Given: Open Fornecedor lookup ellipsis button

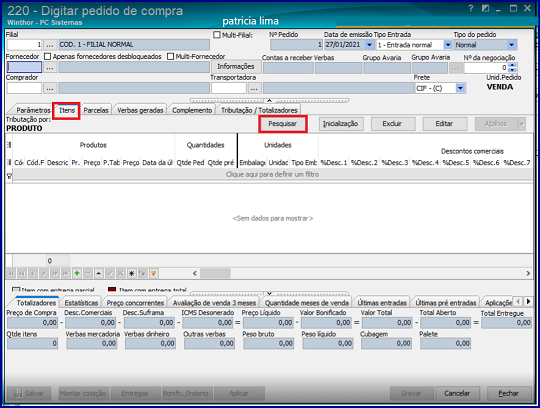Looking at the screenshot, I should point(50,67).
